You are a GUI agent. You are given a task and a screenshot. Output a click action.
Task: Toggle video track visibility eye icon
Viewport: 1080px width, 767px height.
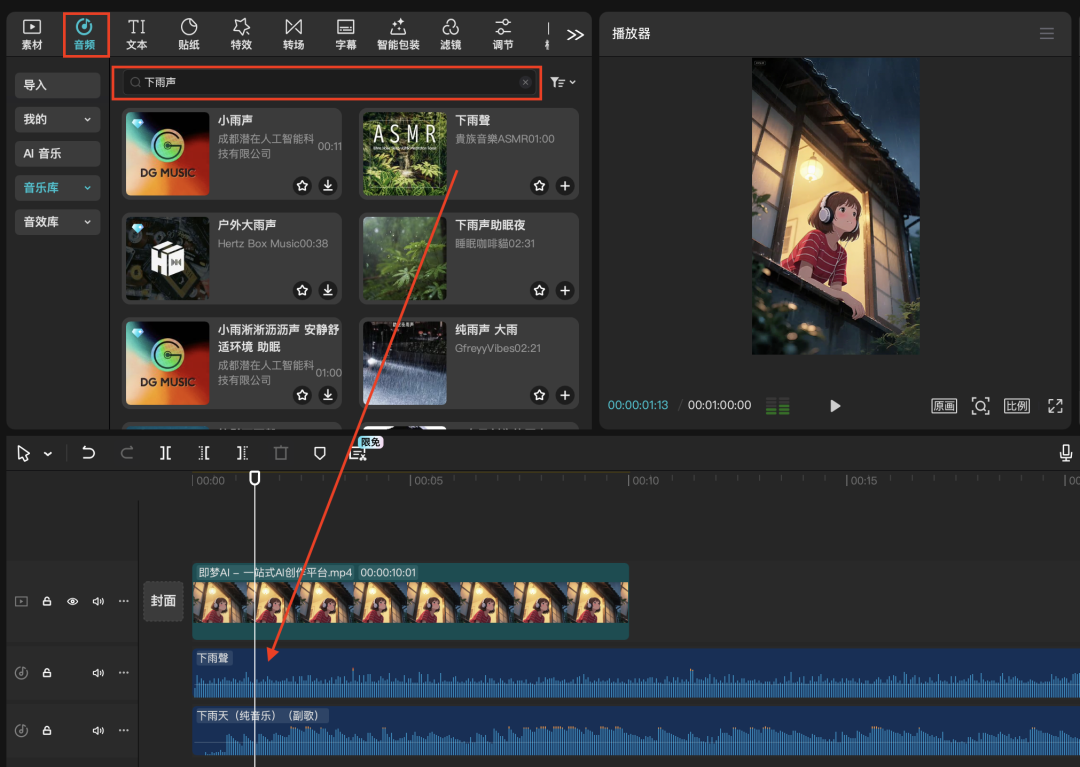72,601
